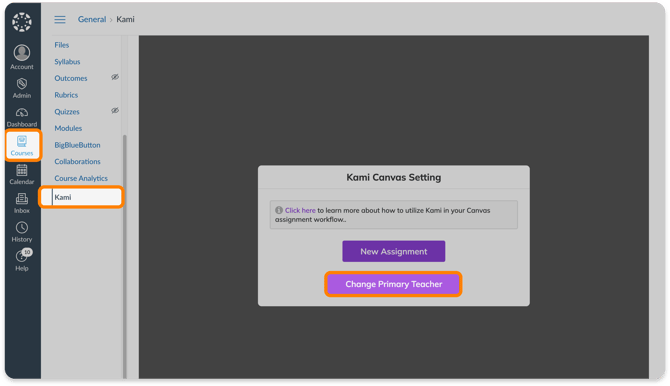
Task: Open the Canvas logo home icon
Action: tap(22, 22)
